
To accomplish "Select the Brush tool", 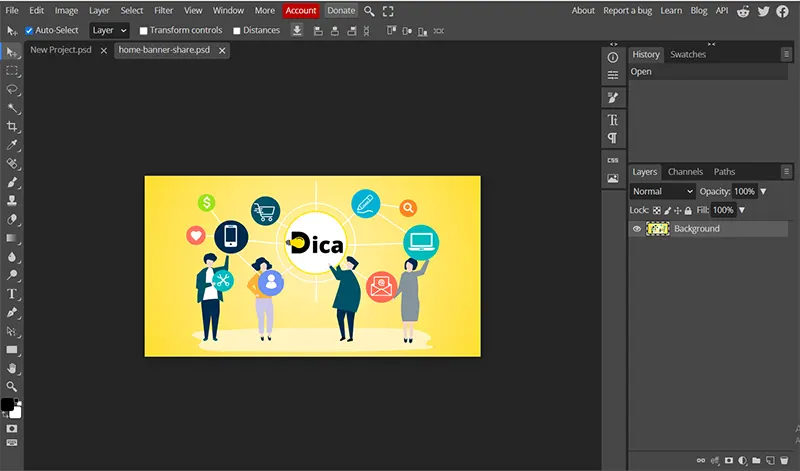I will point(12,183).
